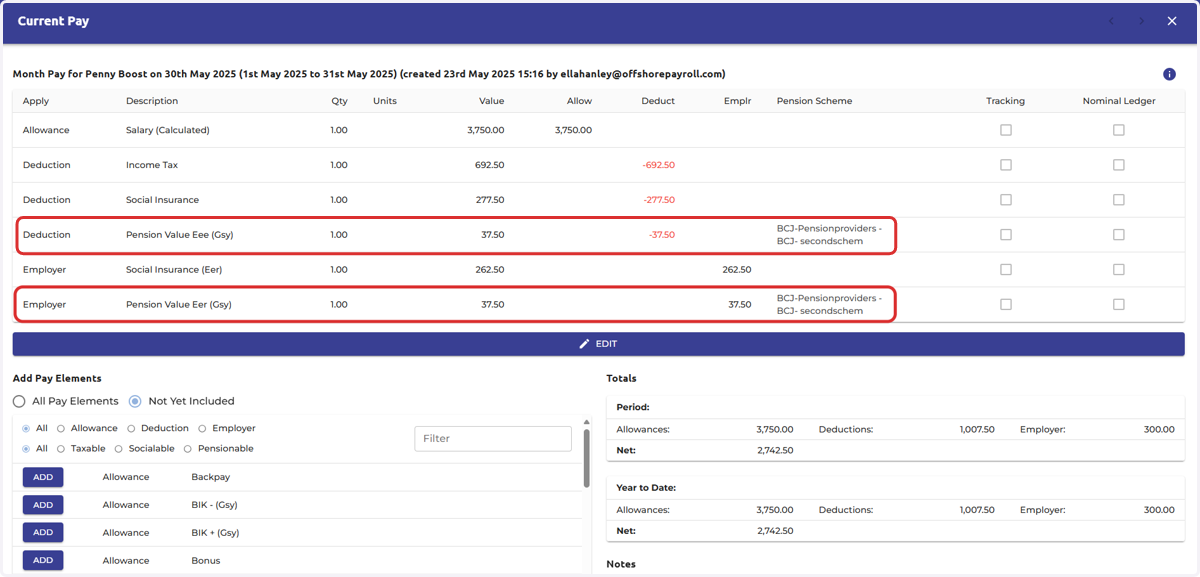1200x577 pixels.
Task: Select the Deduction type filter radio
Action: 132,428
